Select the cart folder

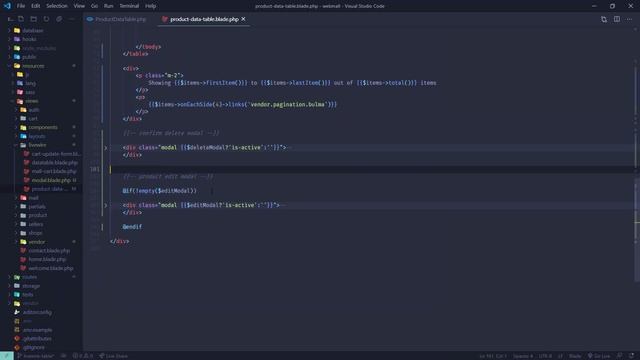pyautogui.click(x=33, y=118)
